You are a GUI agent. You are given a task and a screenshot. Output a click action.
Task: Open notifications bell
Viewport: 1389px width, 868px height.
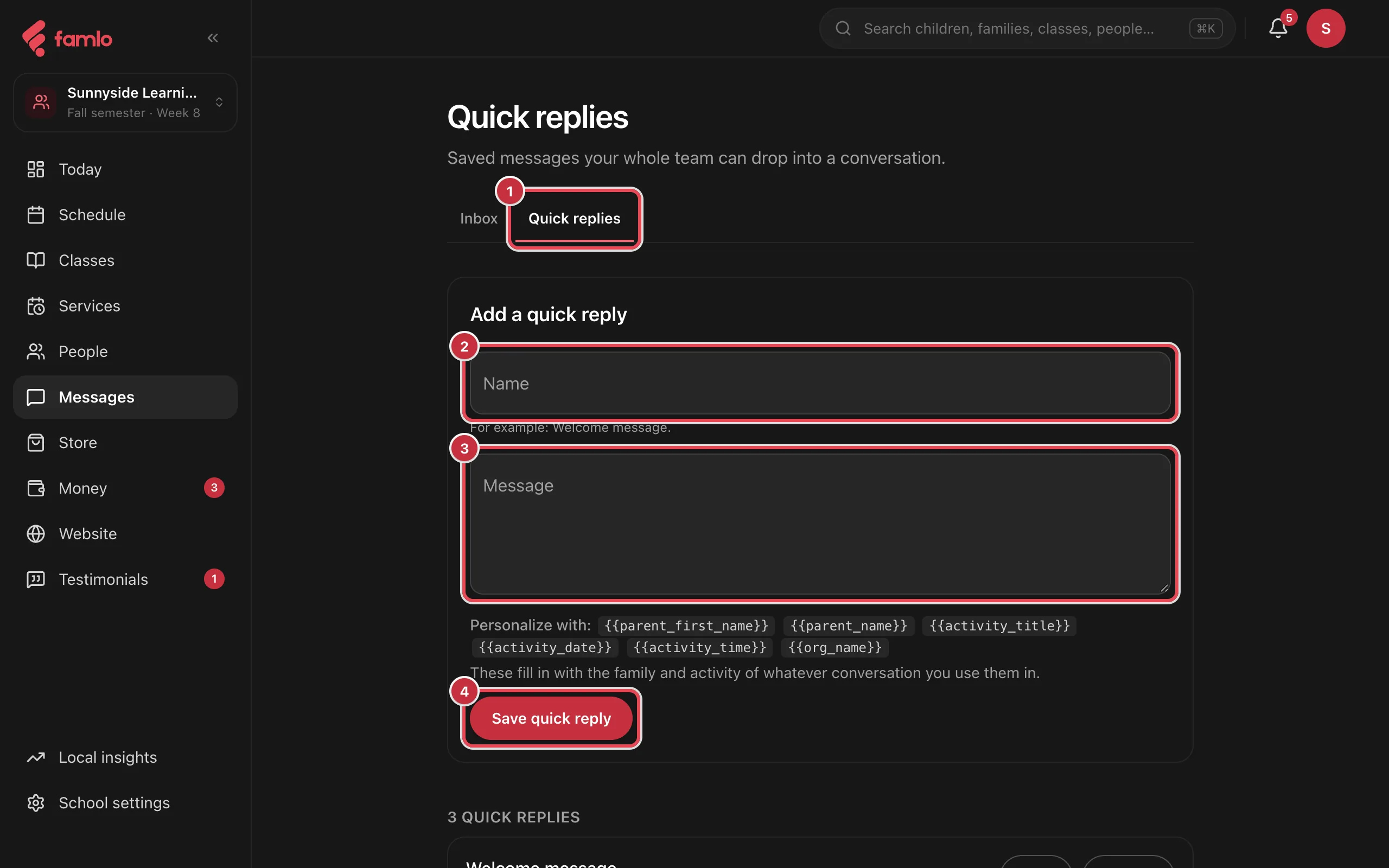(x=1278, y=28)
